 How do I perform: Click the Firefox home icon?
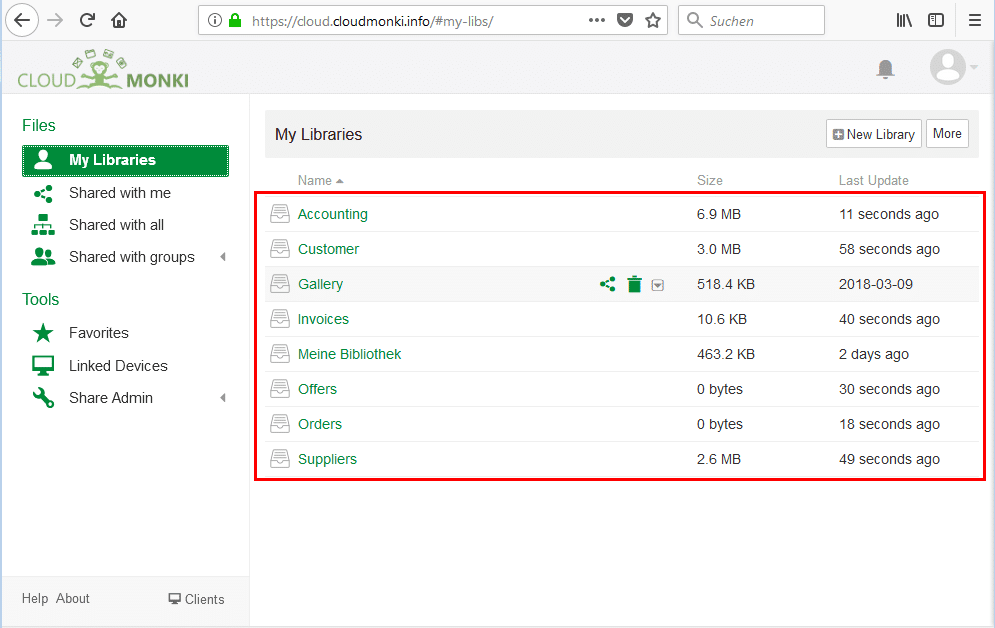click(119, 20)
